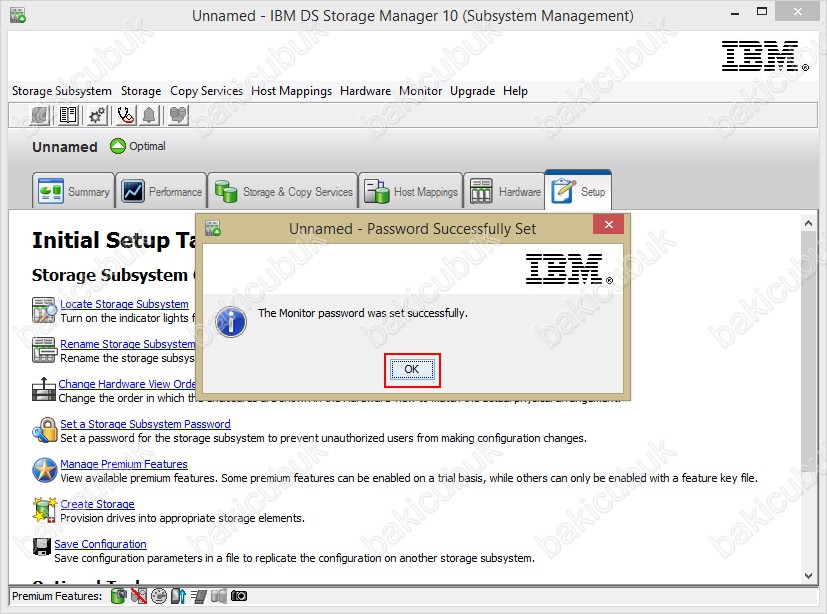Switch to the Summary tab
The width and height of the screenshot is (827, 614).
73,191
